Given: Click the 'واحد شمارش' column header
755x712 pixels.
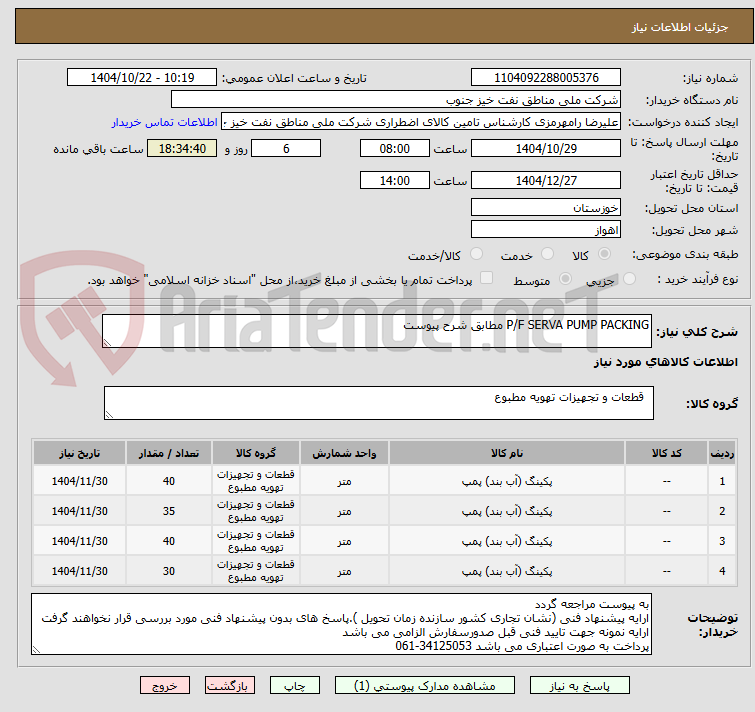Looking at the screenshot, I should [344, 453].
